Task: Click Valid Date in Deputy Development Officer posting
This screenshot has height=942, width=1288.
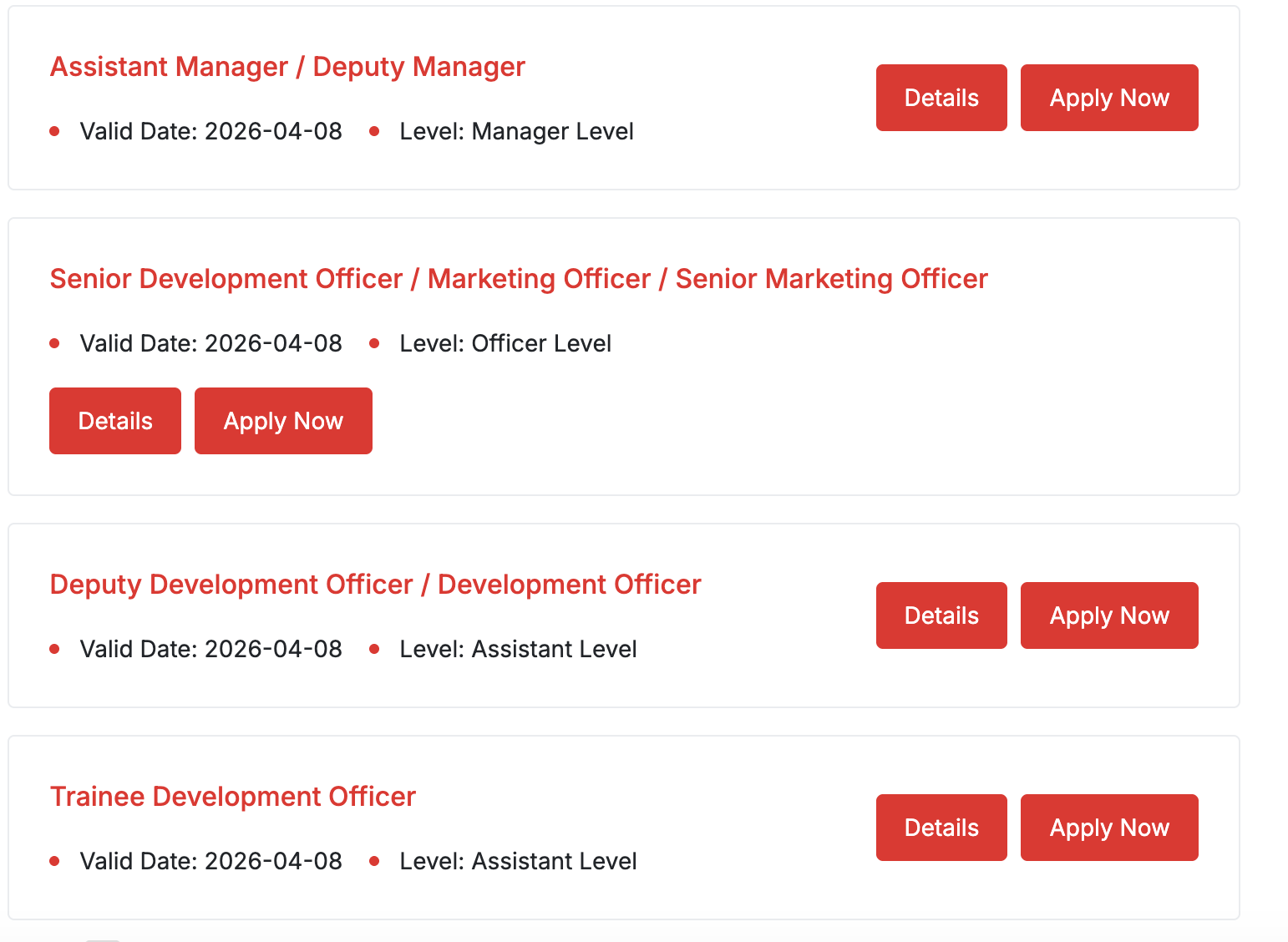Action: pyautogui.click(x=210, y=650)
